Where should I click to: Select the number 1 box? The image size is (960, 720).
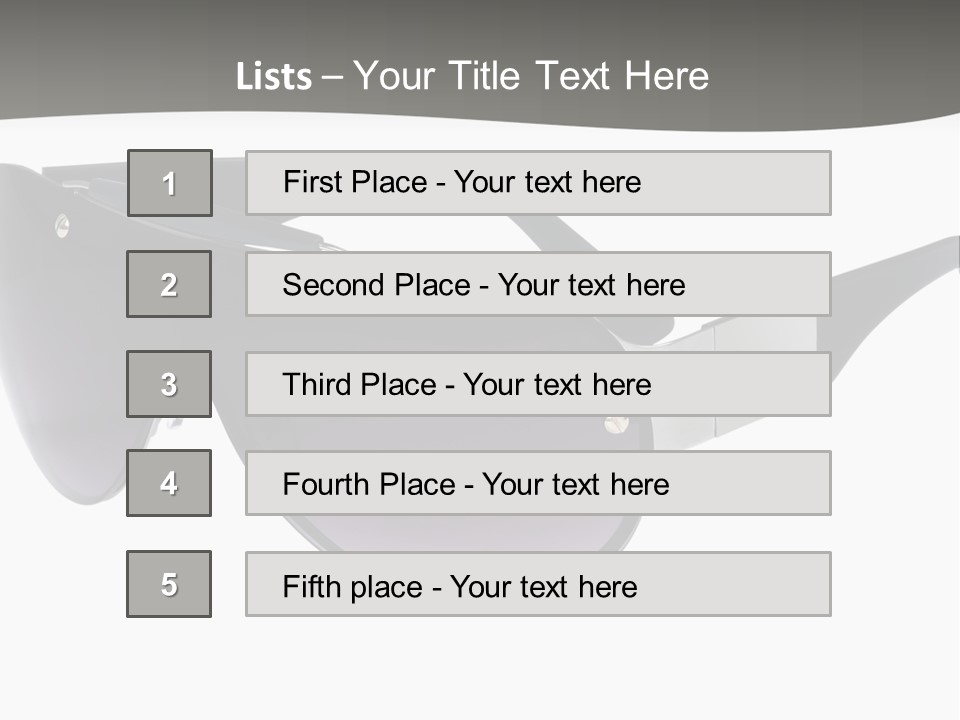tap(169, 183)
